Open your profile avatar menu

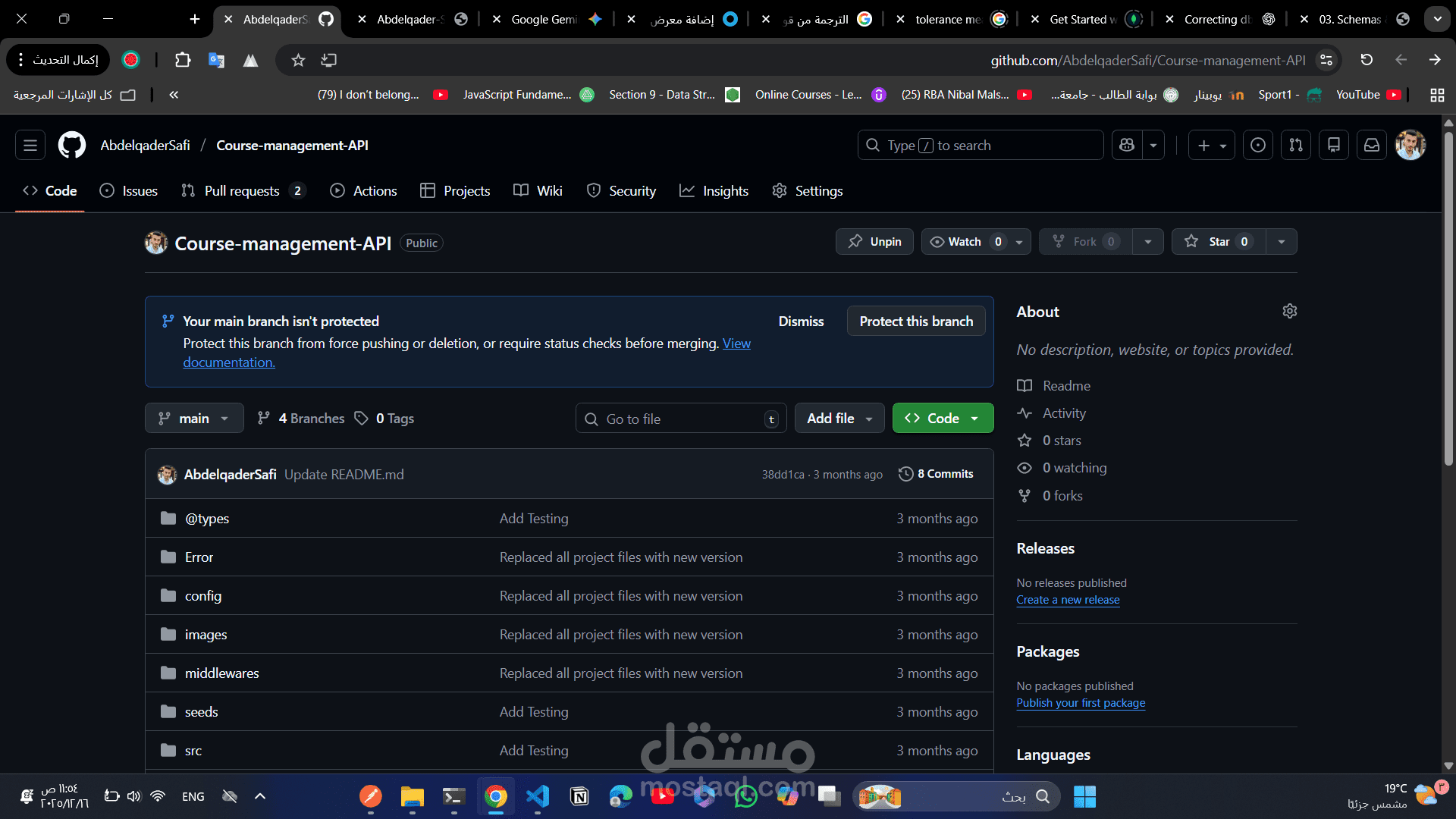[1410, 145]
